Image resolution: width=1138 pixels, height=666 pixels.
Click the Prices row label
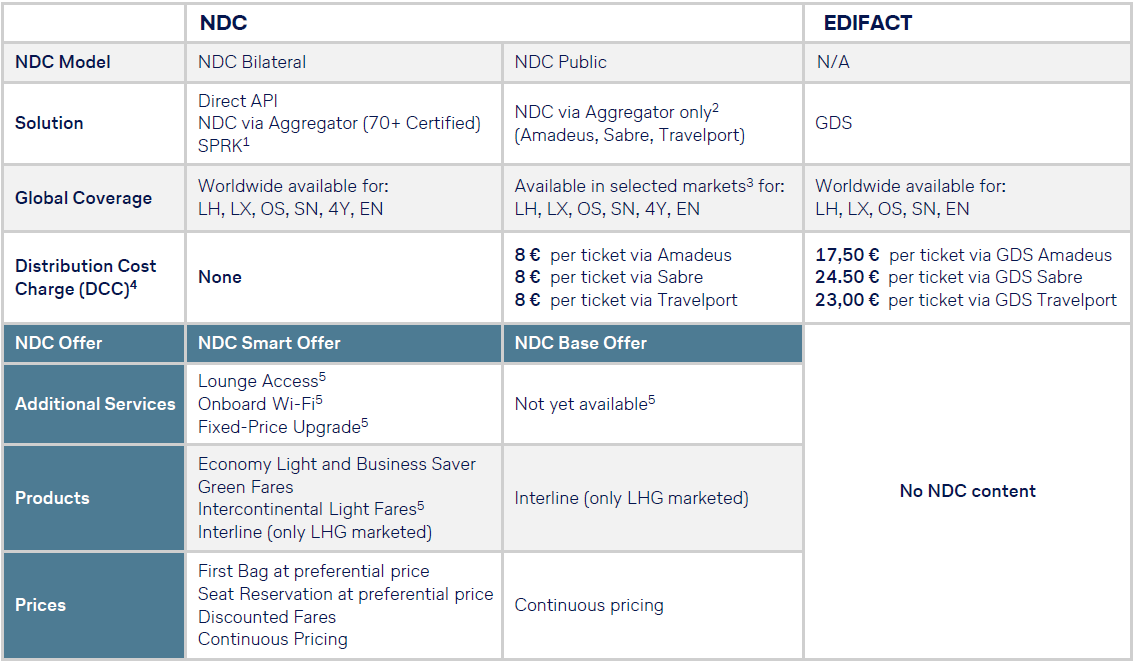pyautogui.click(x=40, y=605)
